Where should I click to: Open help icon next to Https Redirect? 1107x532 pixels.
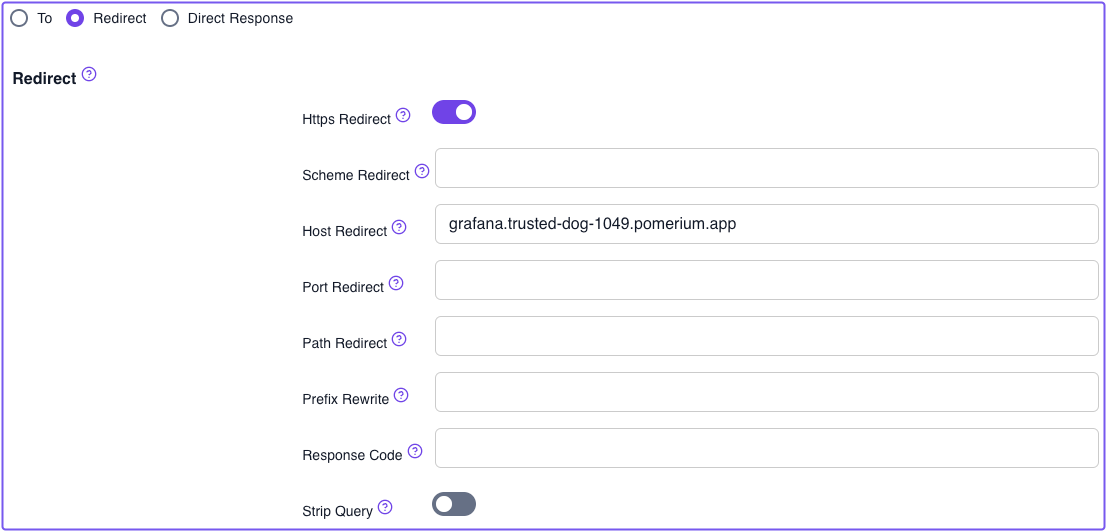pos(403,115)
